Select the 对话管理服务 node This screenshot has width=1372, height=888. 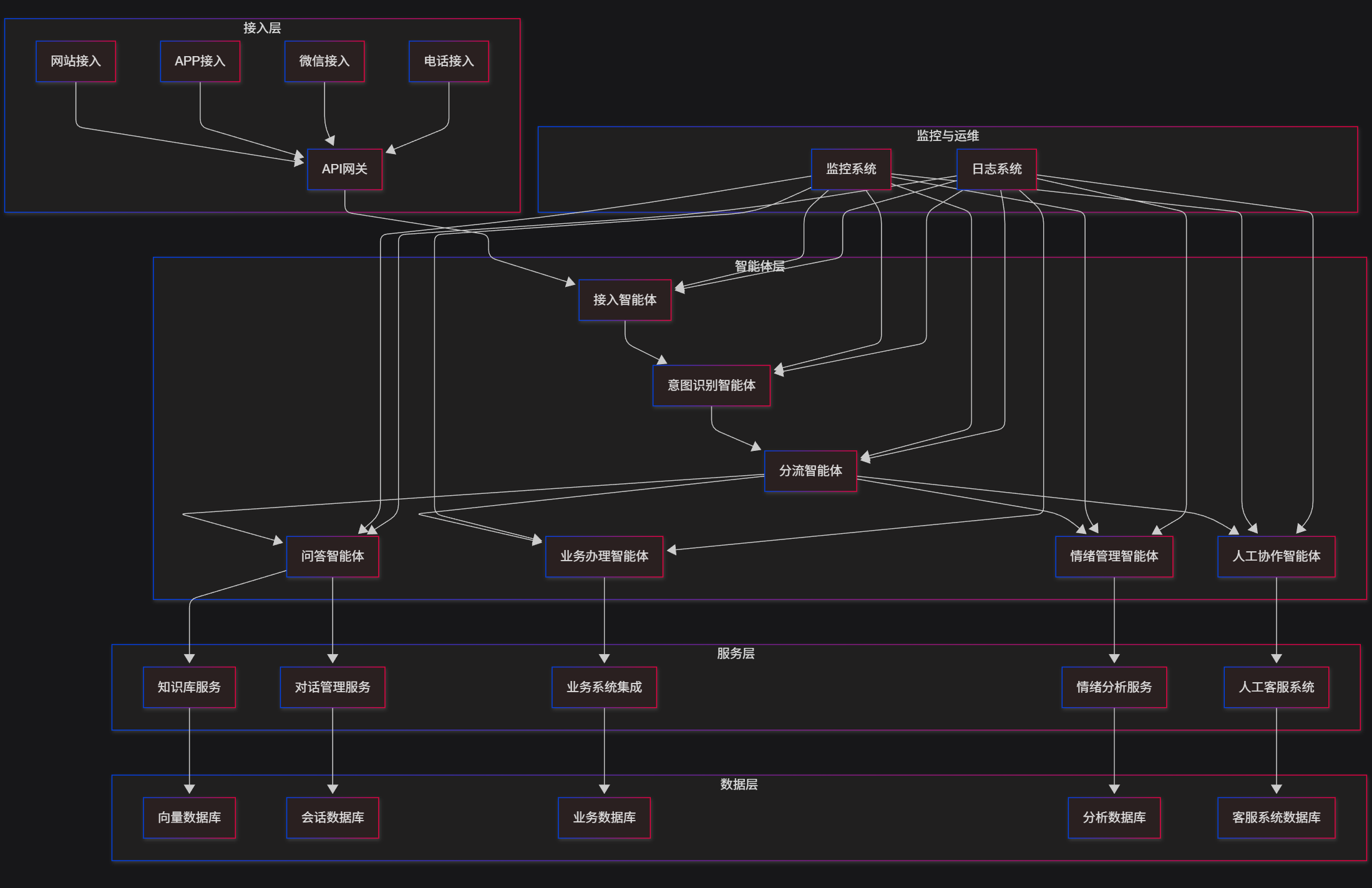coord(333,687)
